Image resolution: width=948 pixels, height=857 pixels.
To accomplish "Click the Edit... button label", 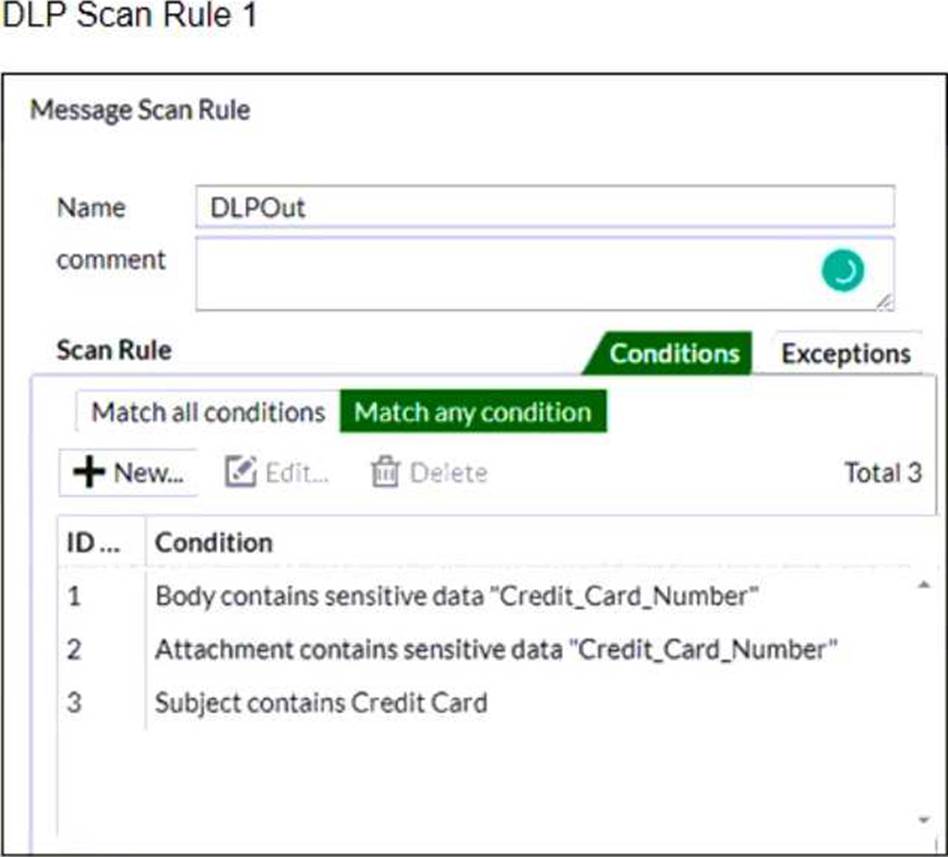I will 297,473.
